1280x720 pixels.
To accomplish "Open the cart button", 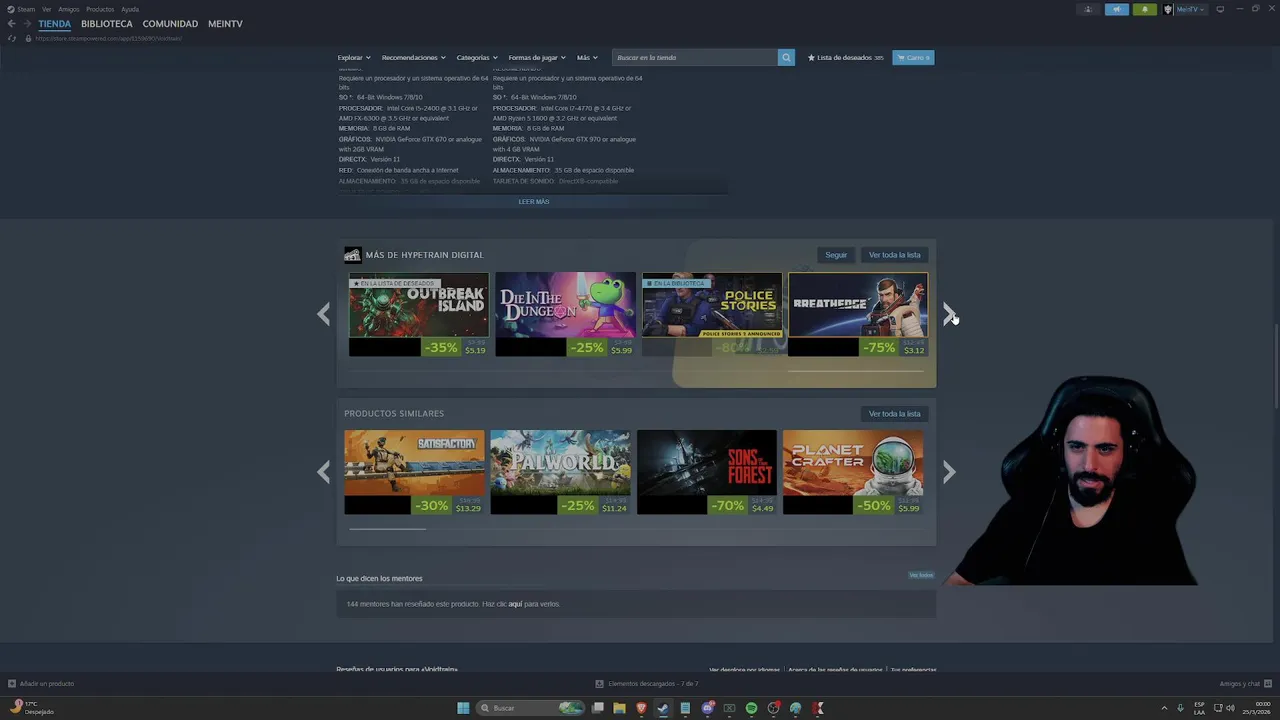I will 913,57.
